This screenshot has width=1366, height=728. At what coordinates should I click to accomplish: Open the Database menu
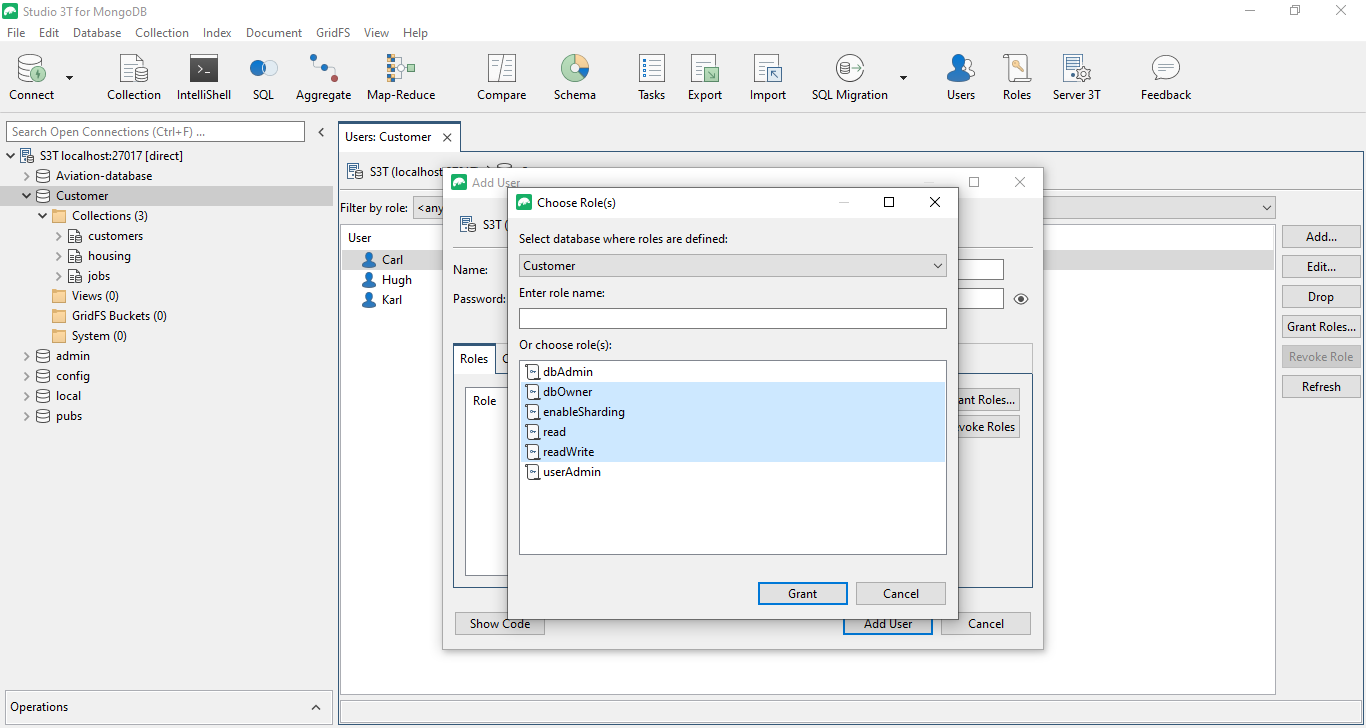click(97, 33)
